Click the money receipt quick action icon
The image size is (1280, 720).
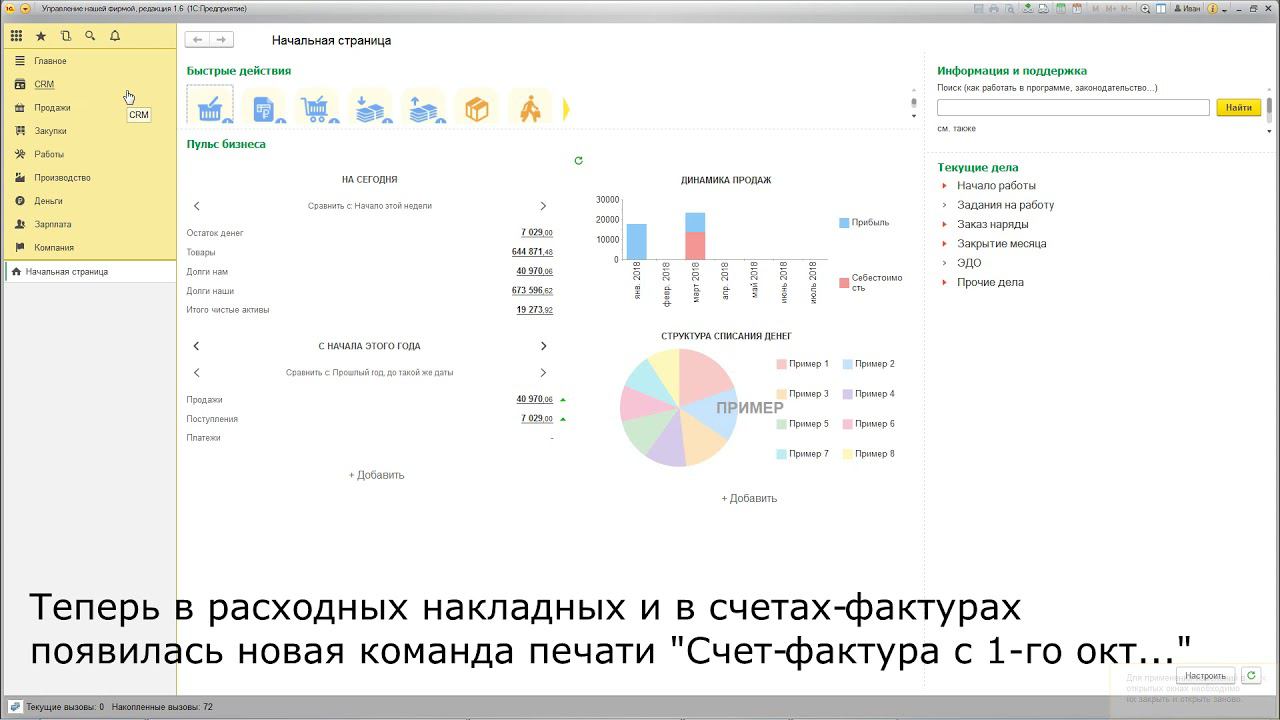pos(370,108)
